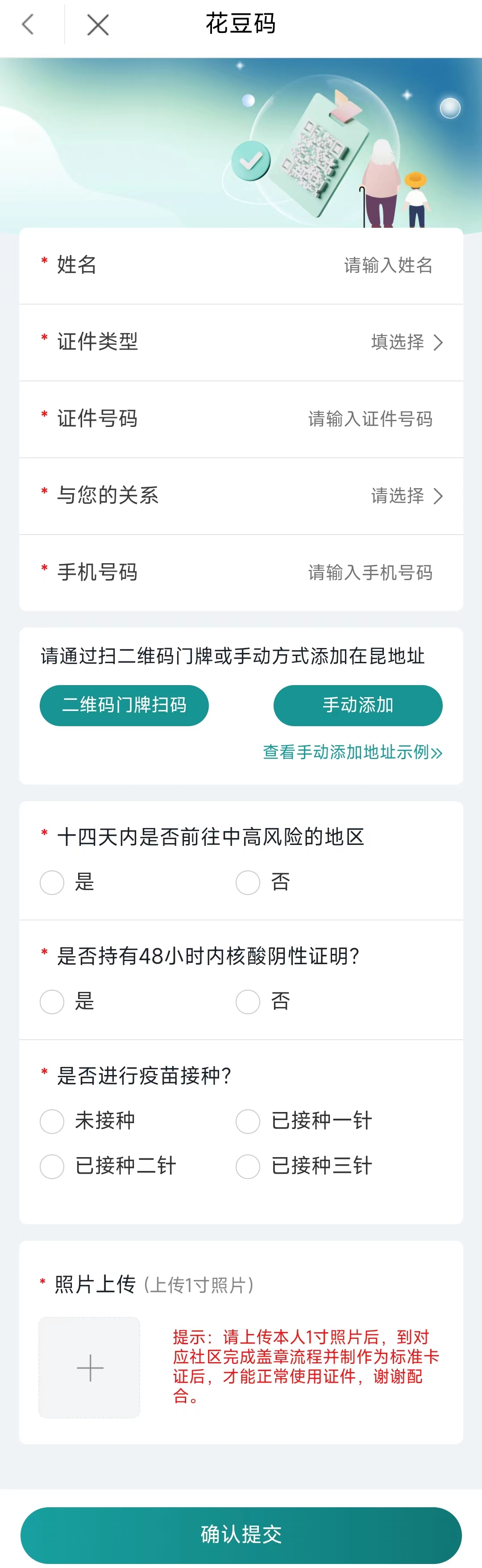Screen dimensions: 482x1568
Task: Select 否 for 48-hour nucleic acid proof
Action: [x=248, y=1001]
